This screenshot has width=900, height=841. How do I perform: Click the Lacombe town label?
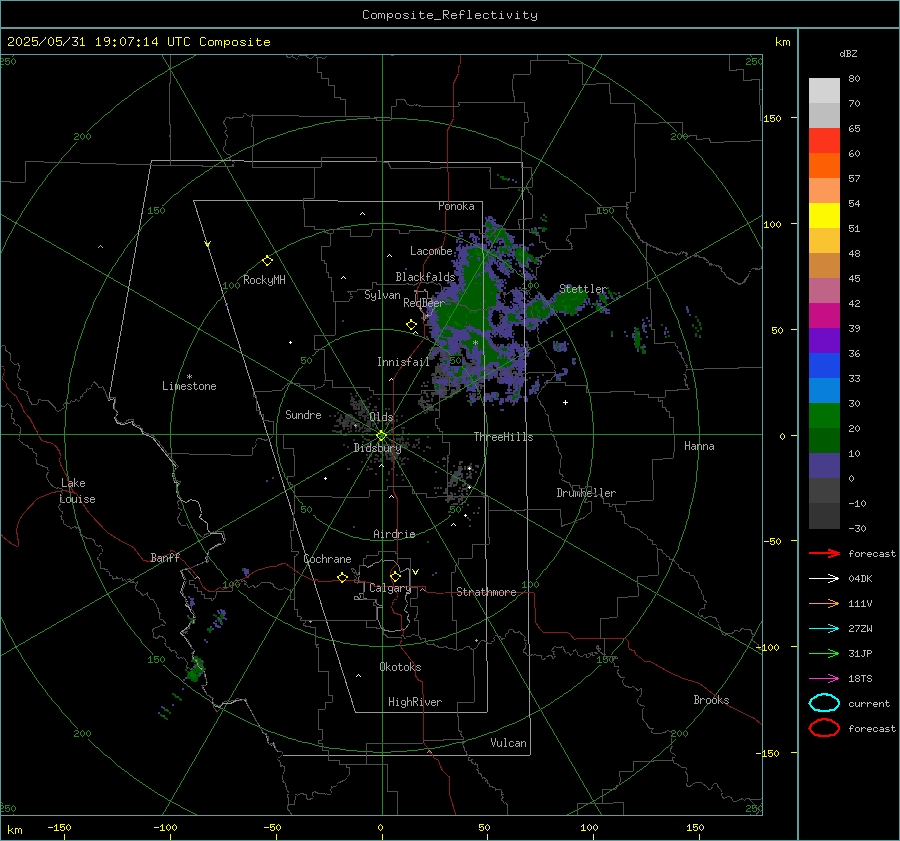[431, 251]
